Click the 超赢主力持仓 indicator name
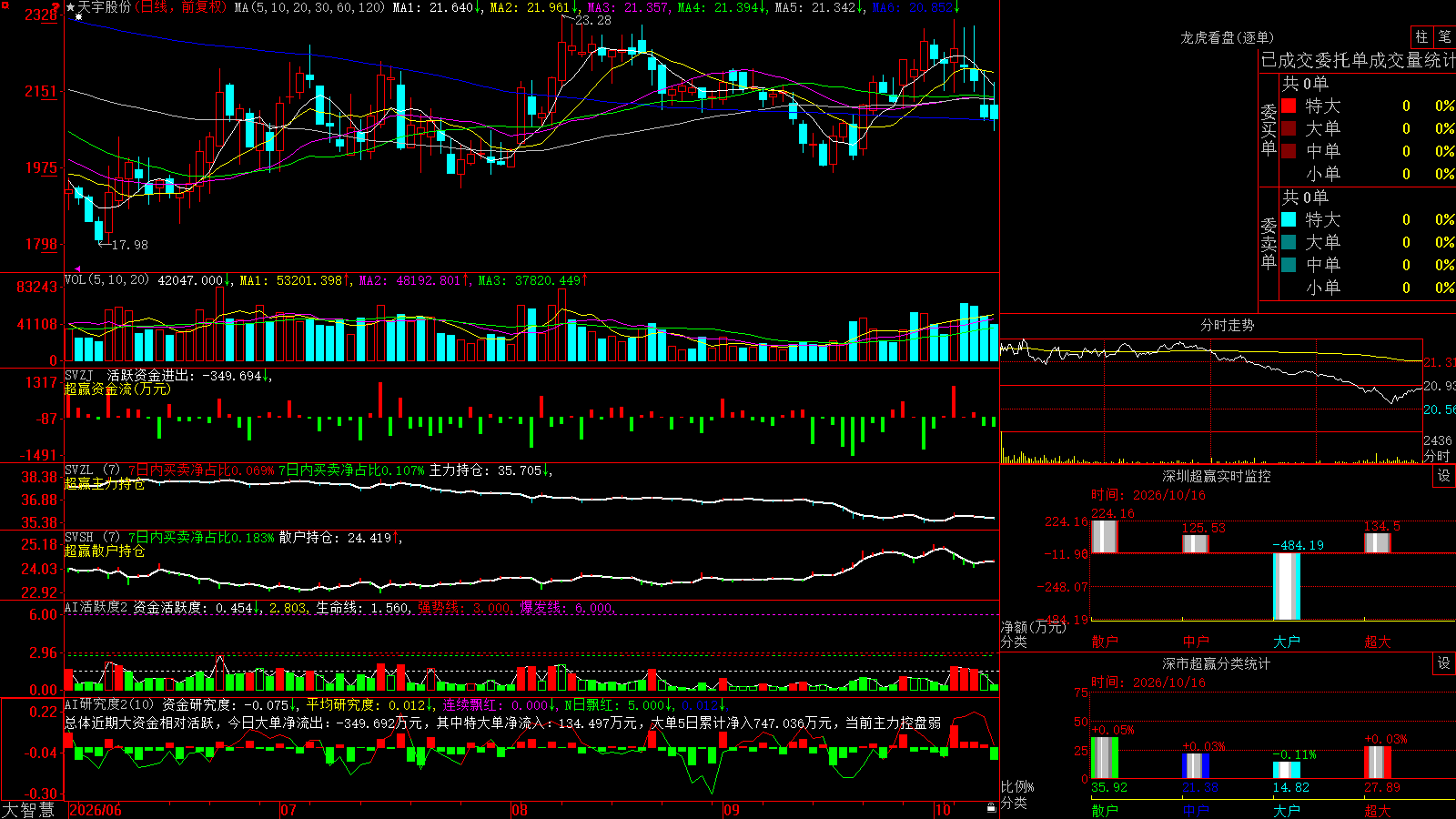 point(105,483)
